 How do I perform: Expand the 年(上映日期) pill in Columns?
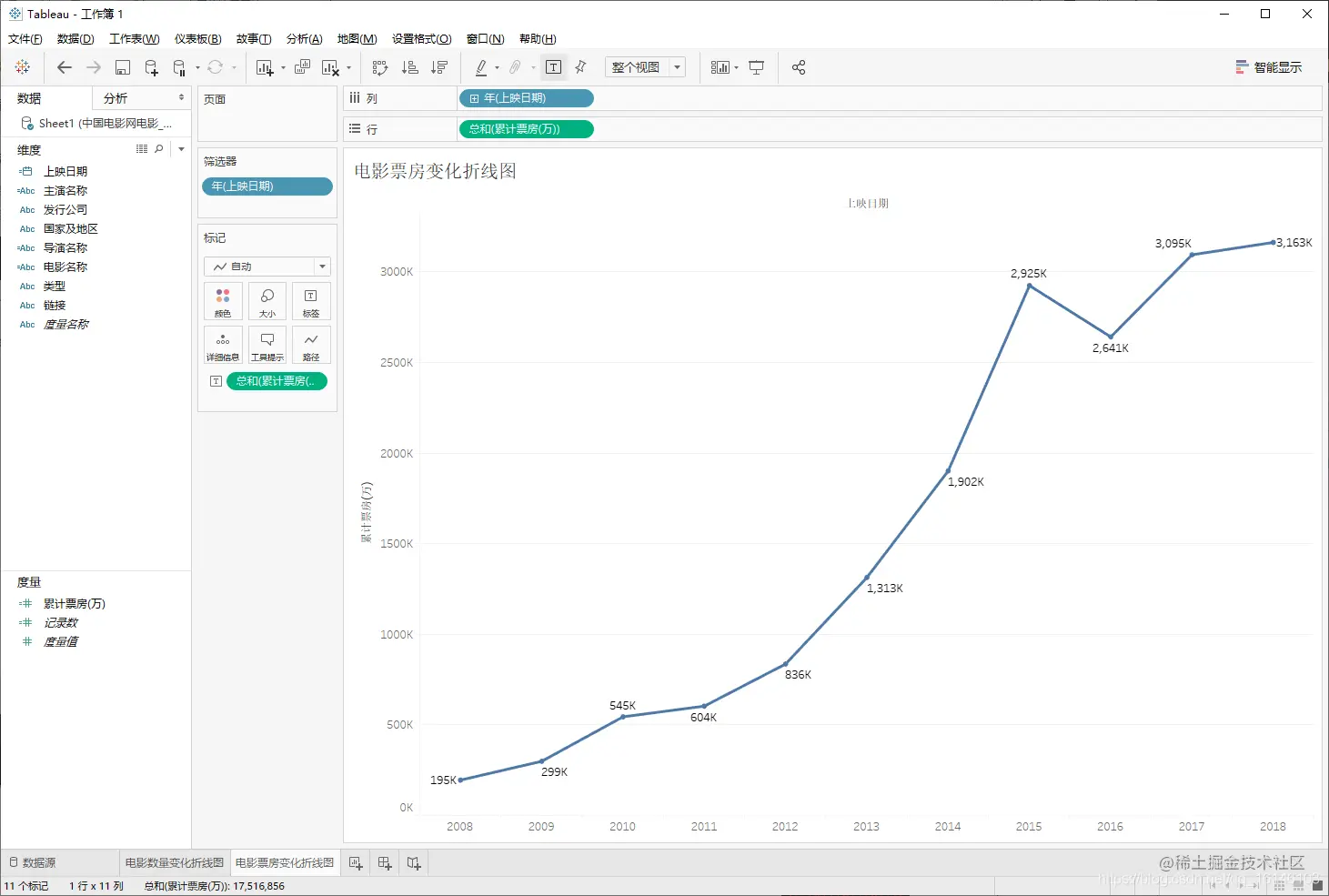point(474,98)
